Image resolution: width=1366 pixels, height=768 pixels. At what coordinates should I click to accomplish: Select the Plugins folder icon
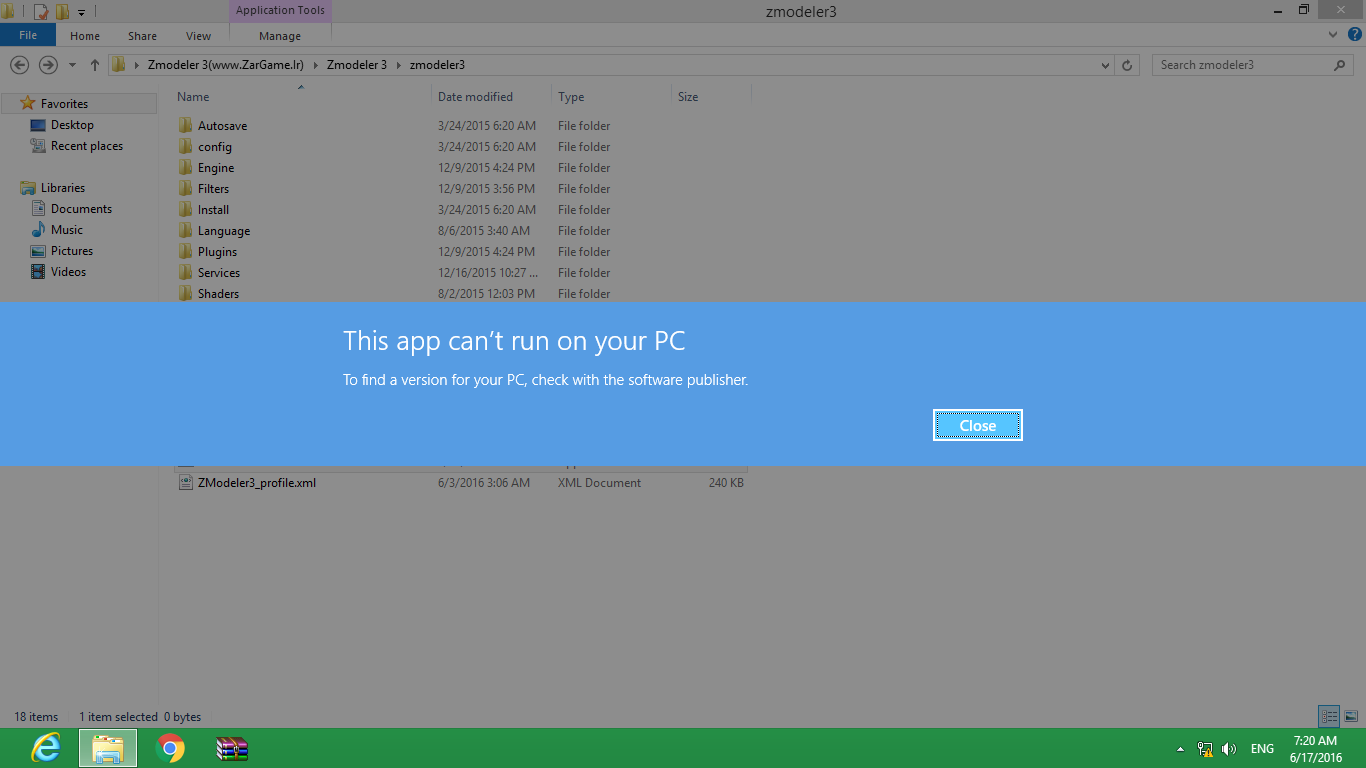tap(186, 252)
